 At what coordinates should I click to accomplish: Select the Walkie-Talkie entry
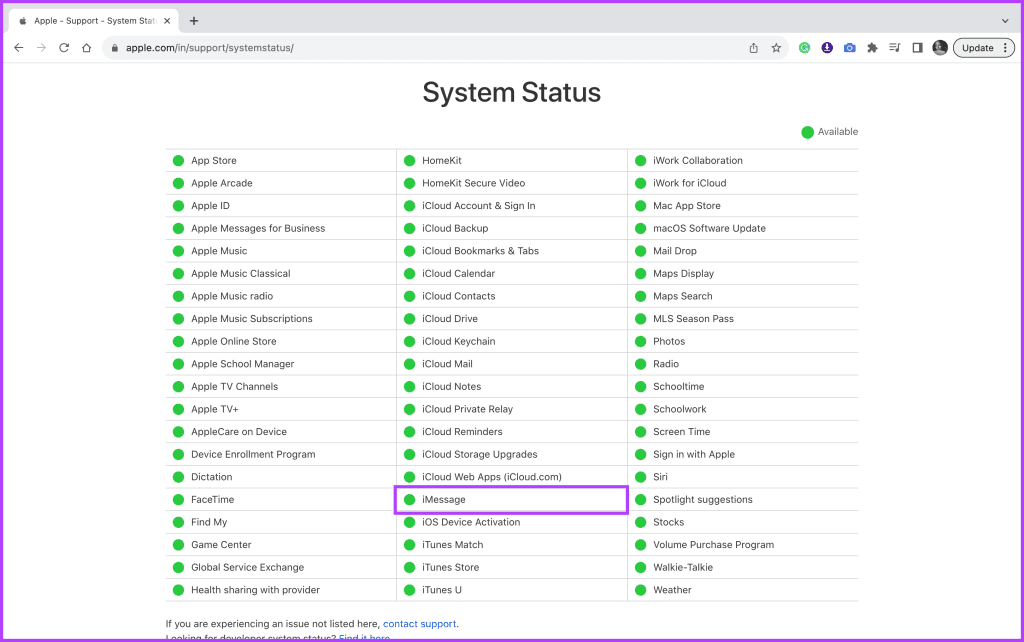(x=683, y=568)
